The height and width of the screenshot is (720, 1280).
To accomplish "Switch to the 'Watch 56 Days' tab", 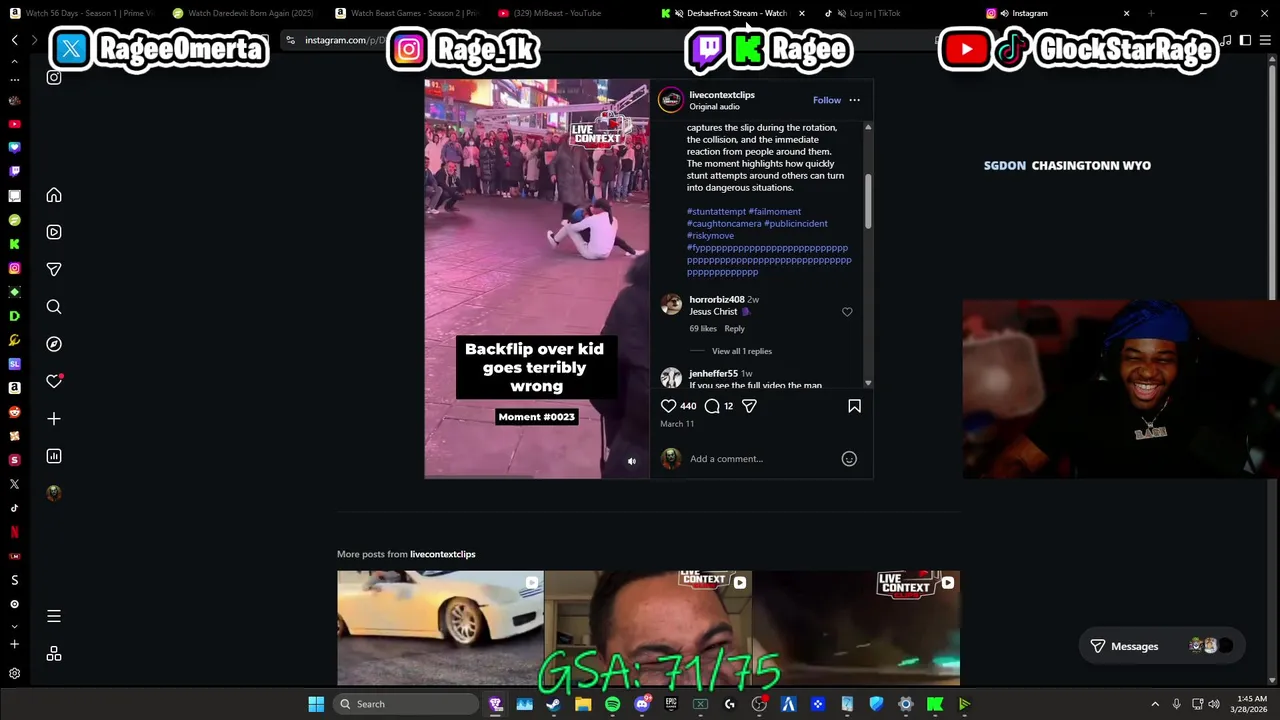I will (x=82, y=13).
